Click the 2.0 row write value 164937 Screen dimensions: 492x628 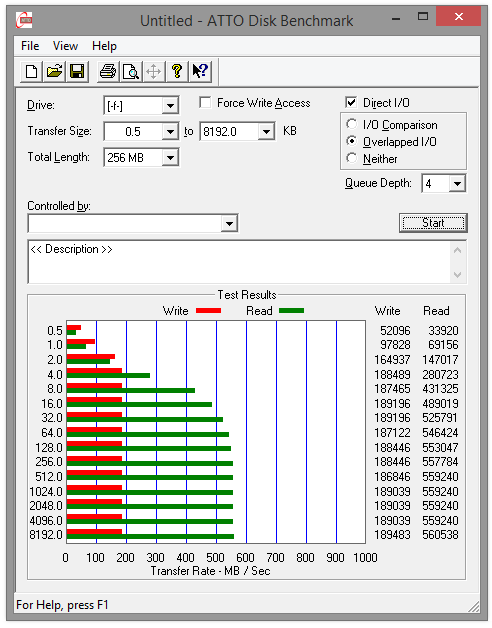pos(392,360)
